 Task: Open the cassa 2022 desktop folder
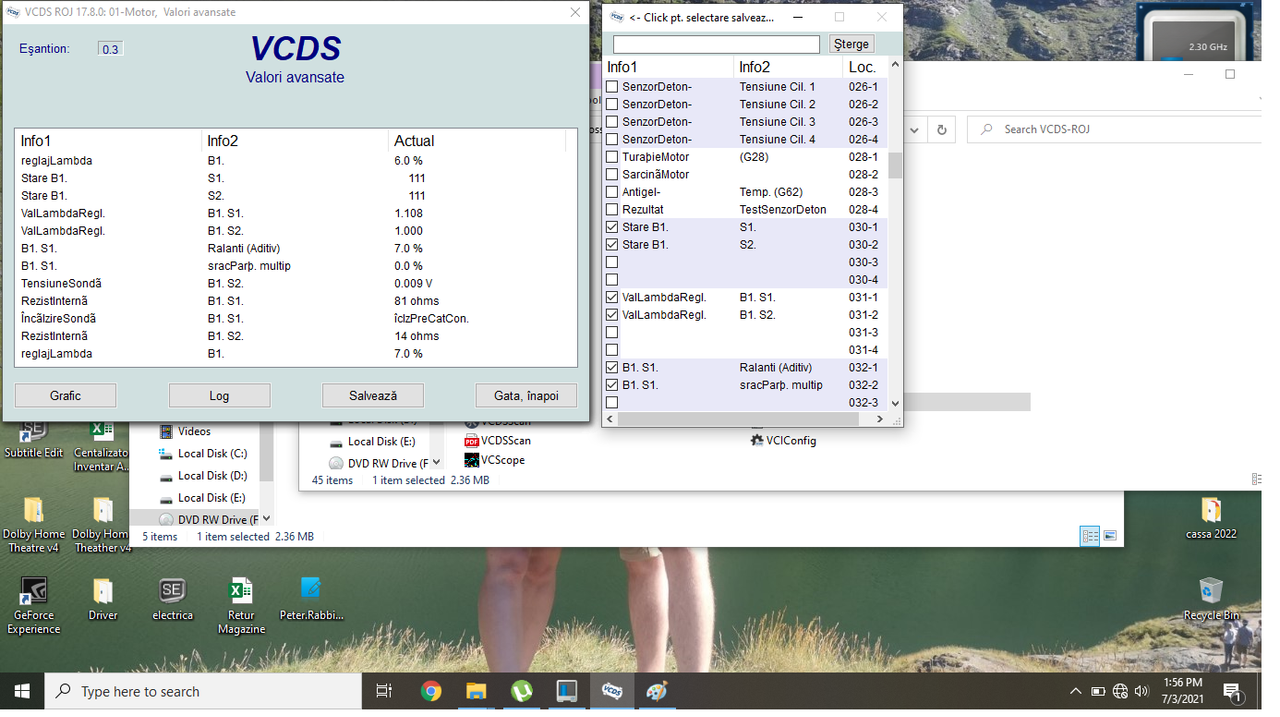(x=1211, y=518)
